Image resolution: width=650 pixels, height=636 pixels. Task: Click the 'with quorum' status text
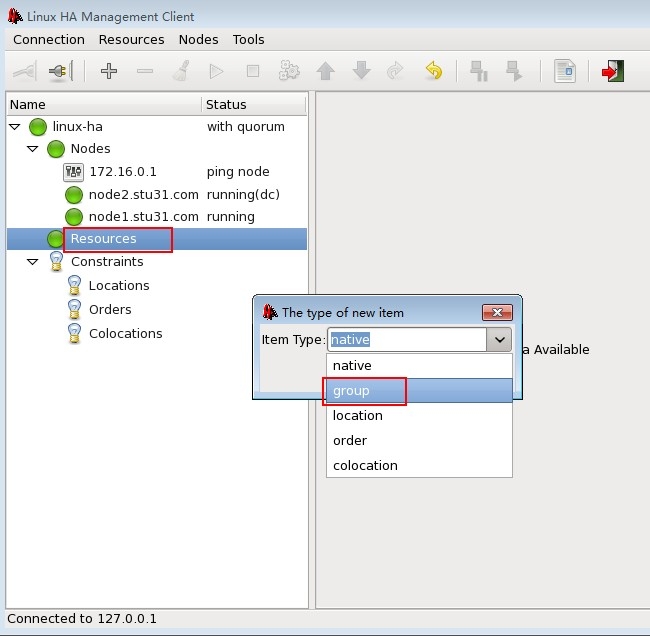(x=246, y=126)
